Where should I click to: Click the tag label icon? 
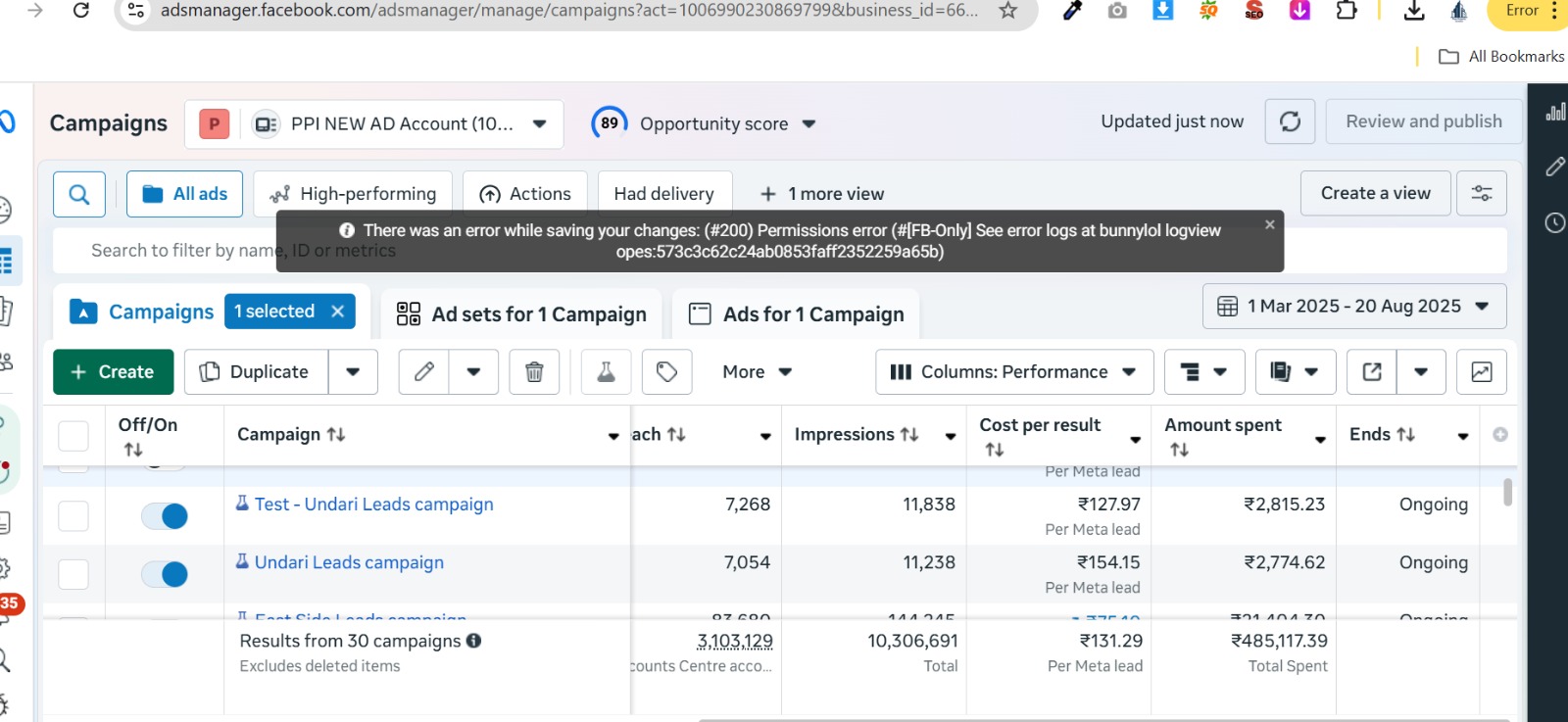coord(667,372)
